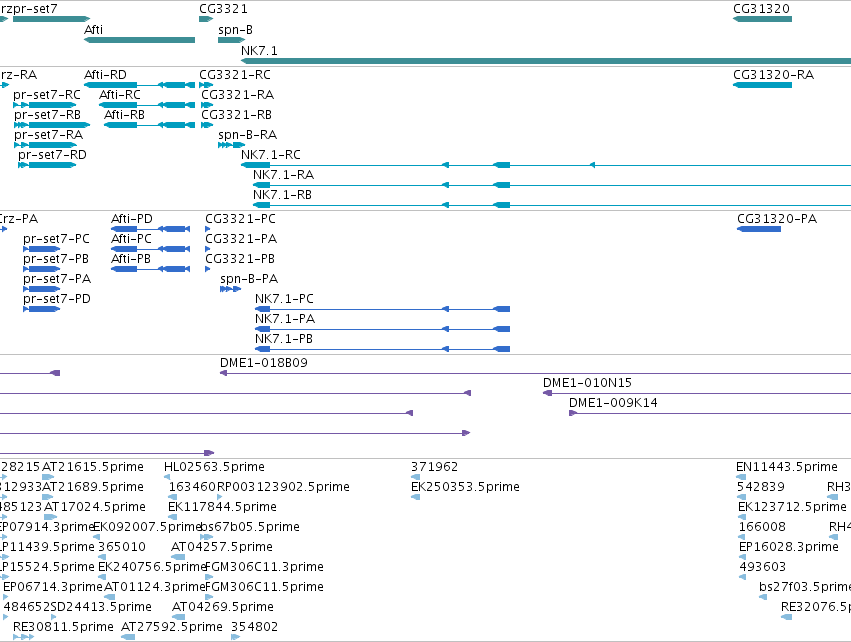Click EST EN11443.5prime
851x642 pixels.
pos(786,467)
